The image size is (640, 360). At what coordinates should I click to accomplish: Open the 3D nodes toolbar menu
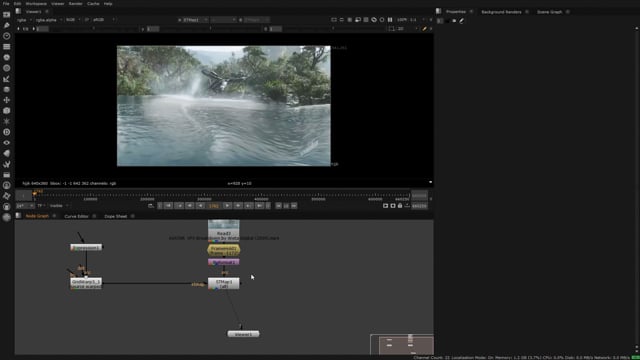[x=7, y=111]
